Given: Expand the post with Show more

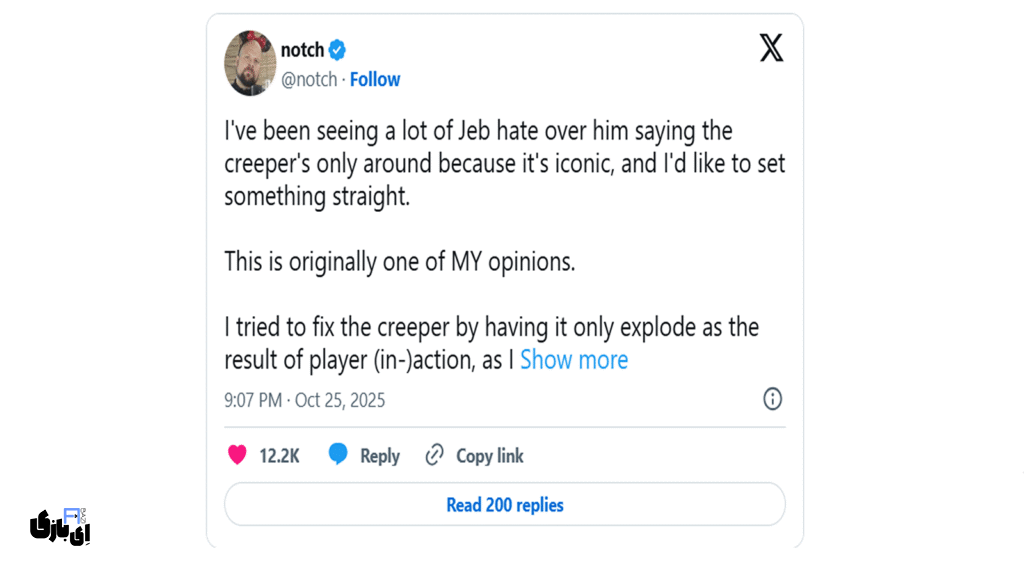Looking at the screenshot, I should (x=574, y=360).
